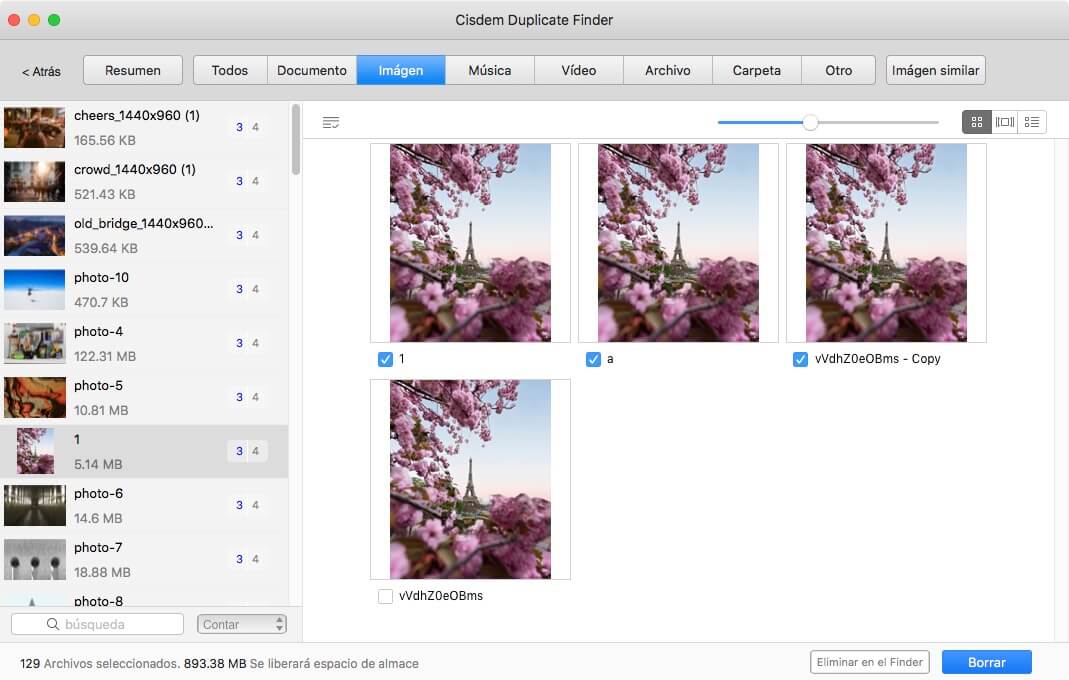
Task: Select cheers_1440x960 (1) thumbnail in sidebar
Action: point(35,127)
